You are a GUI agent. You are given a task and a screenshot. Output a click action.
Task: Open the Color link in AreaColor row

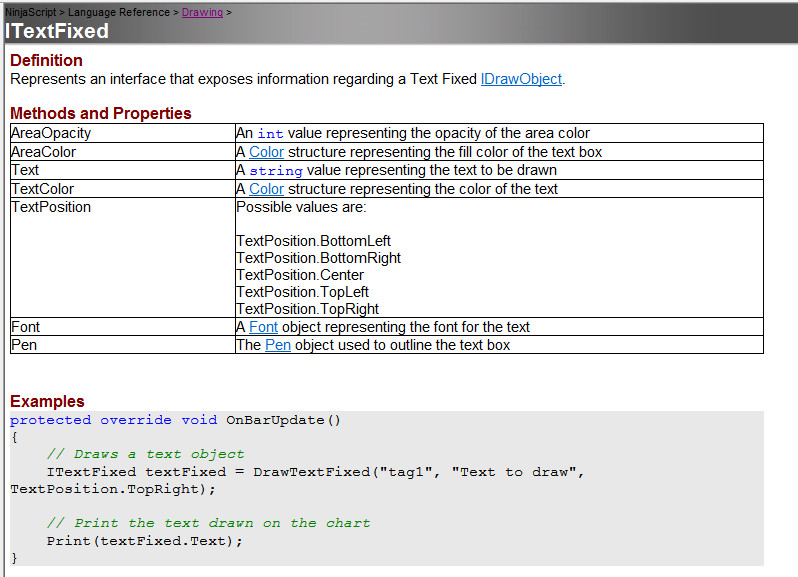tap(266, 152)
